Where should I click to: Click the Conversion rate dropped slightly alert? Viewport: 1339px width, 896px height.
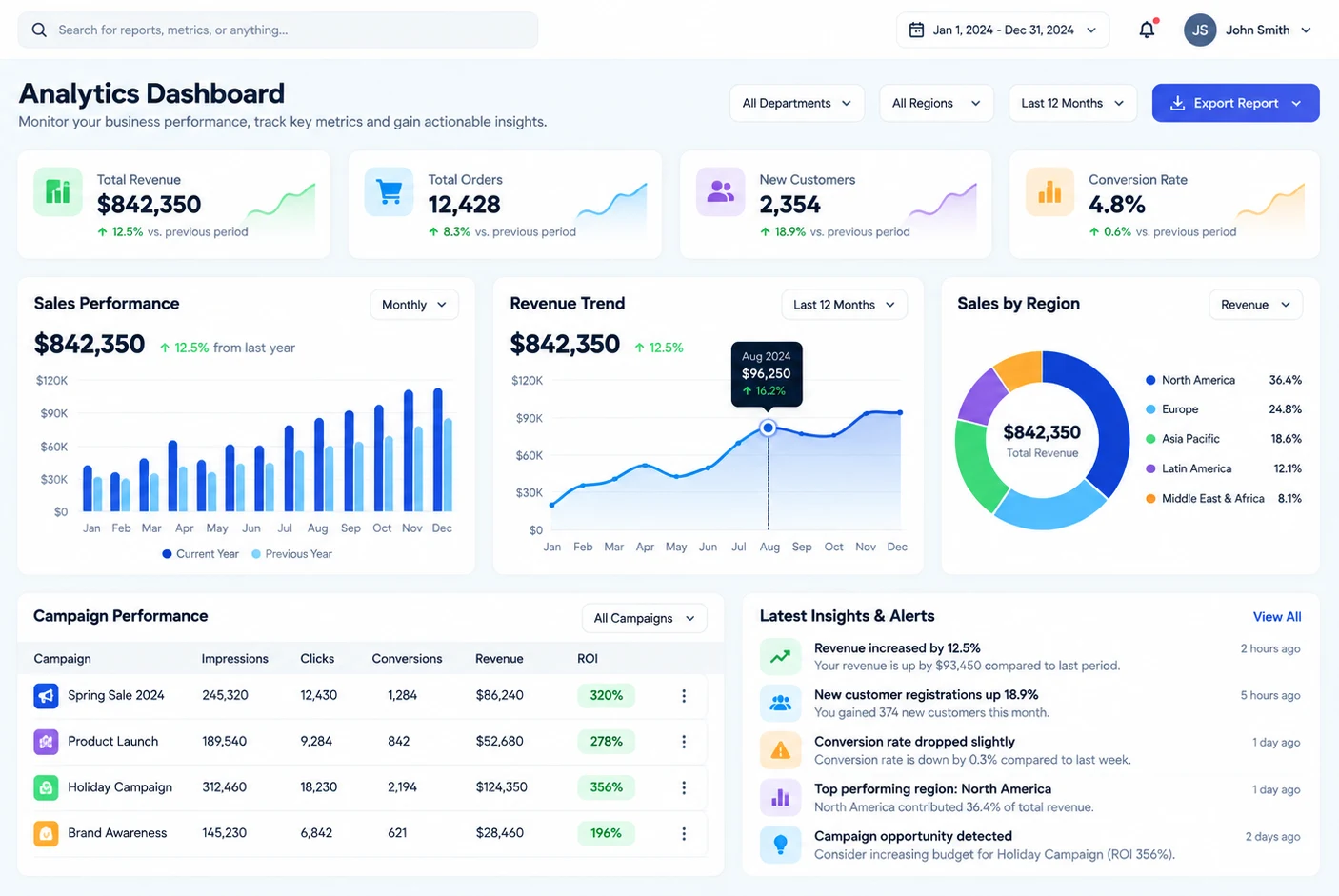pyautogui.click(x=1030, y=750)
